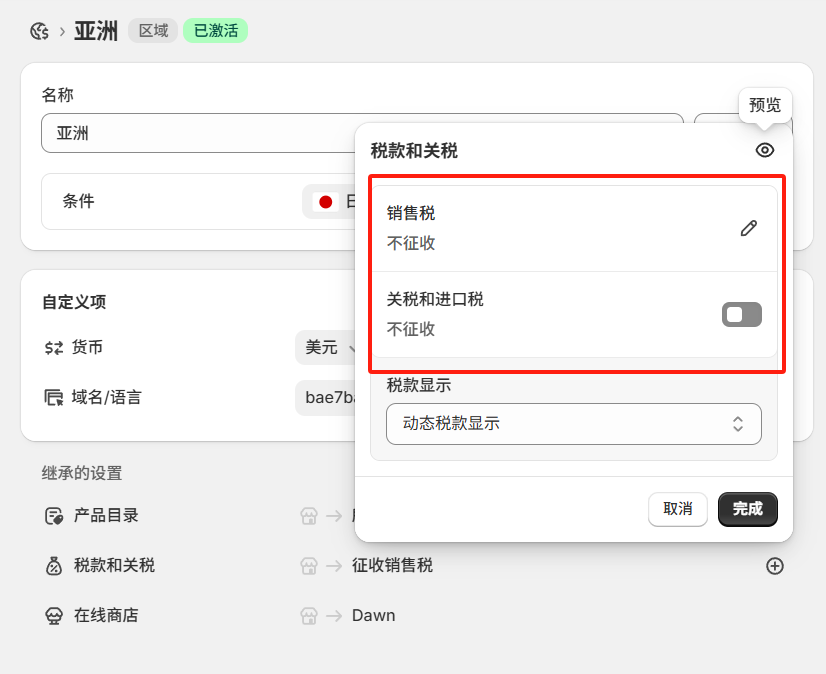Click the arrow next to 征收销售税
The height and width of the screenshot is (674, 826).
[x=332, y=566]
